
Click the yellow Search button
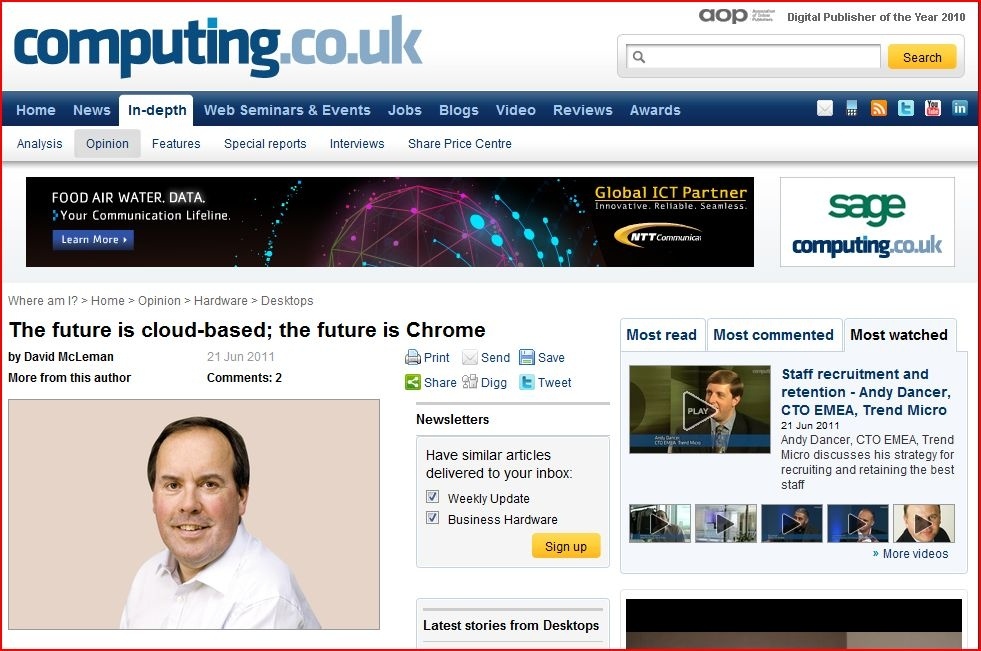[x=922, y=57]
